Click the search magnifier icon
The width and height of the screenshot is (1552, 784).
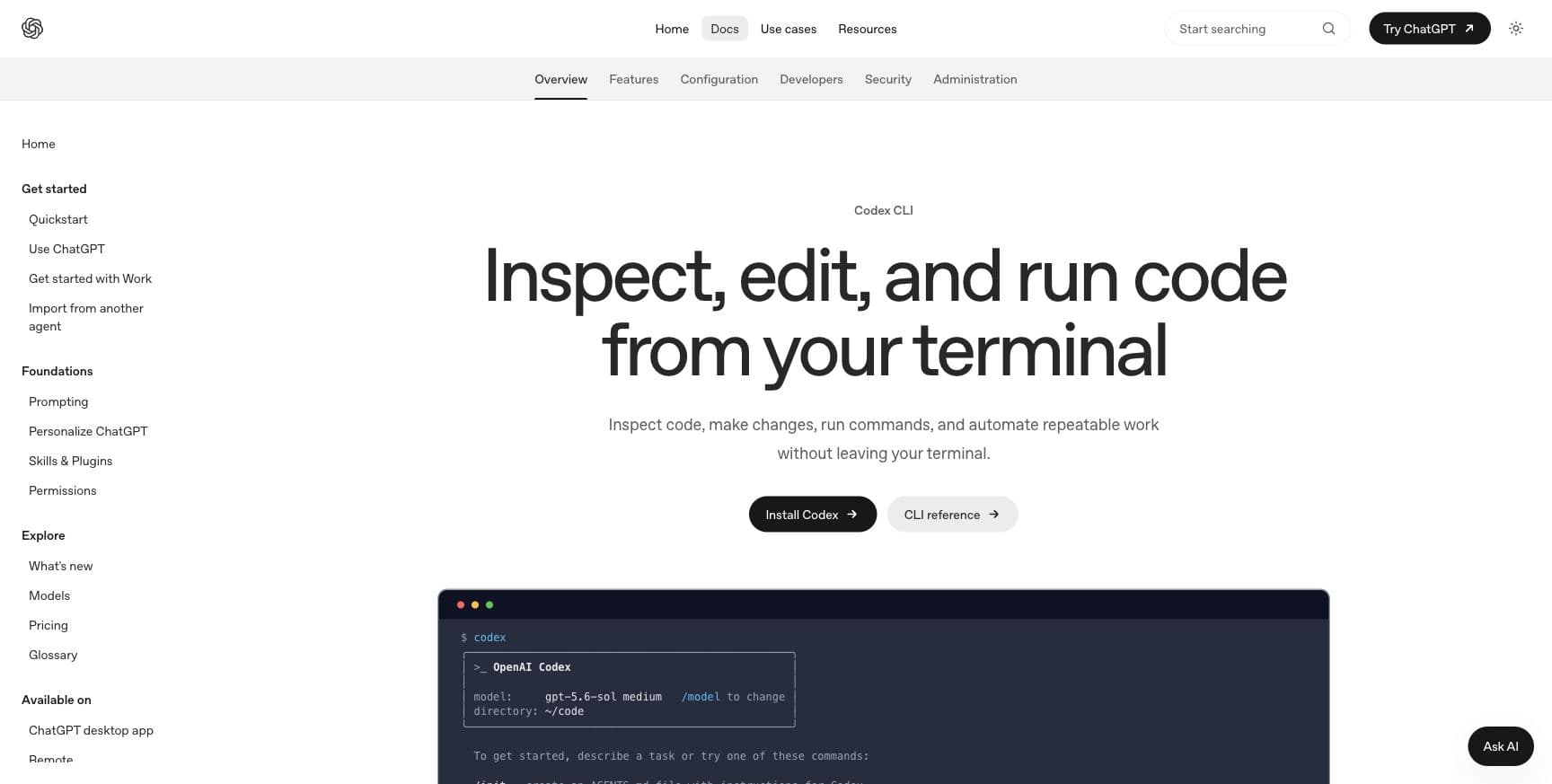1328,29
